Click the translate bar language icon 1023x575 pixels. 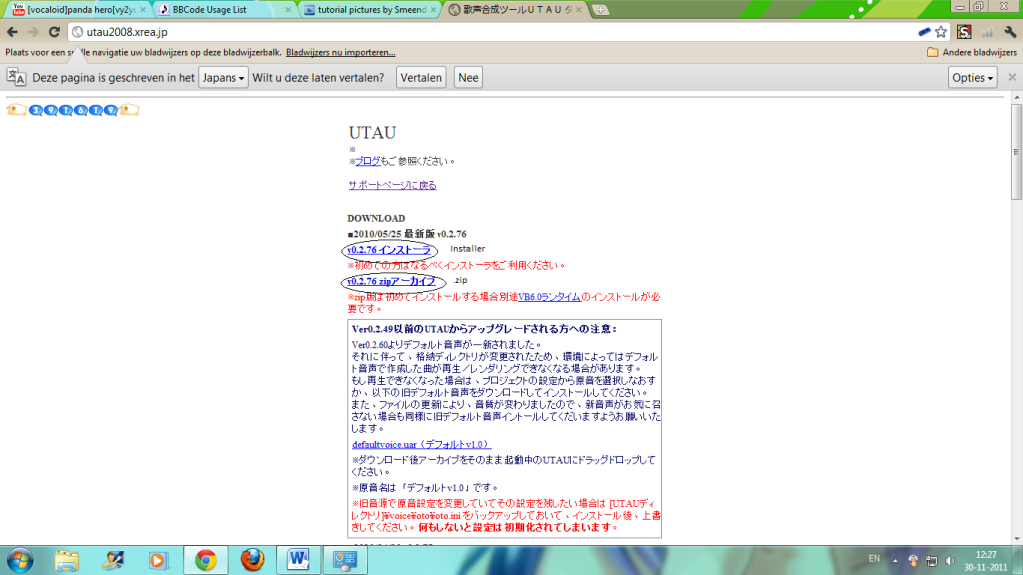(x=16, y=77)
